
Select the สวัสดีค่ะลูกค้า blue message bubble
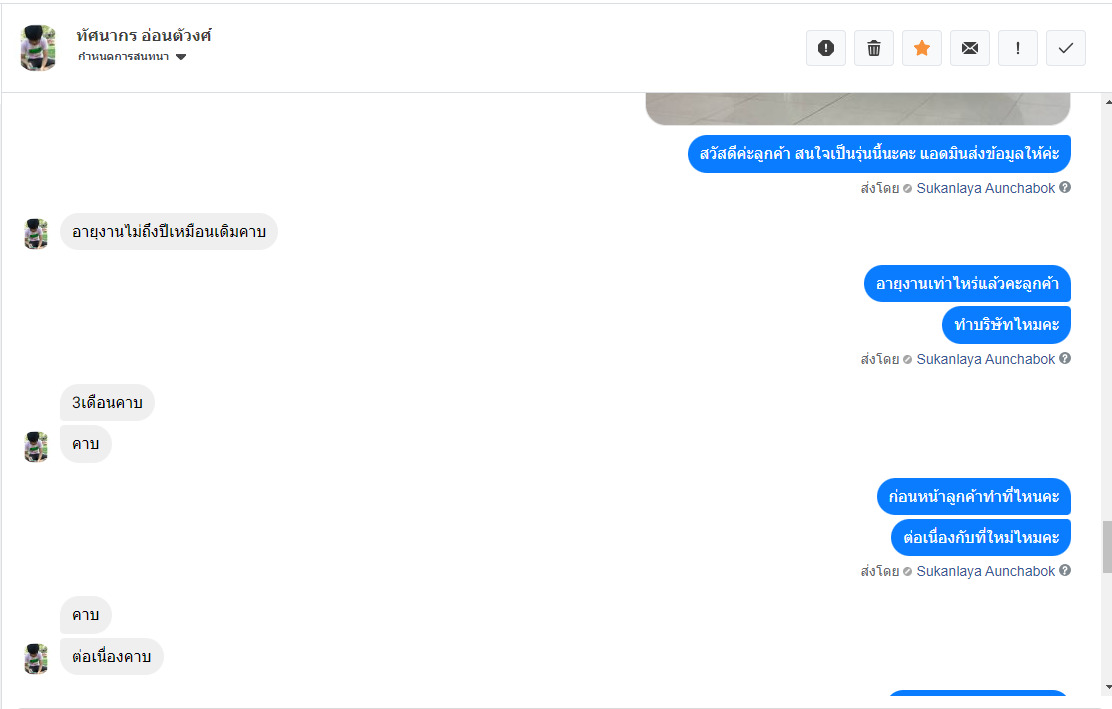pos(879,154)
